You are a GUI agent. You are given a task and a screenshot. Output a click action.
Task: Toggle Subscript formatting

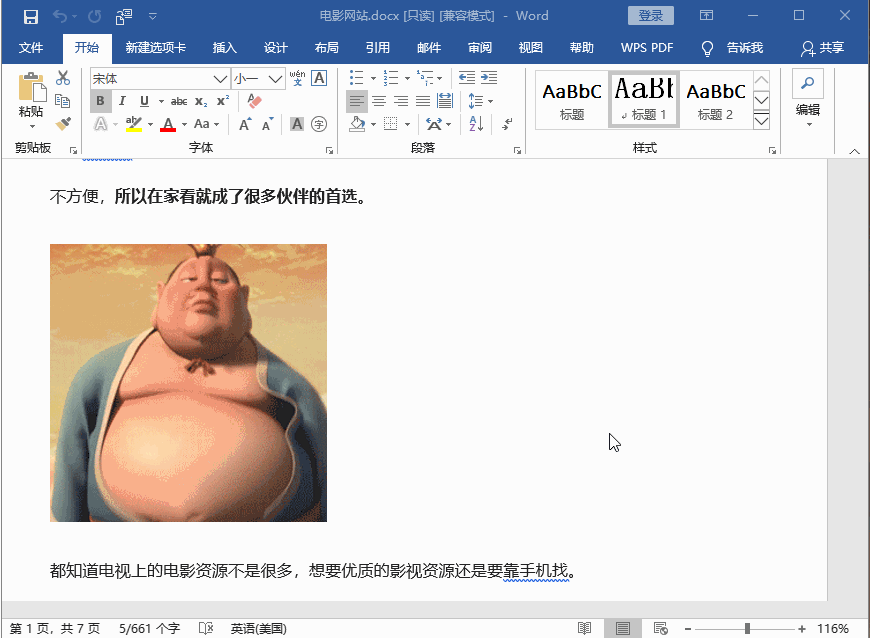pos(201,102)
